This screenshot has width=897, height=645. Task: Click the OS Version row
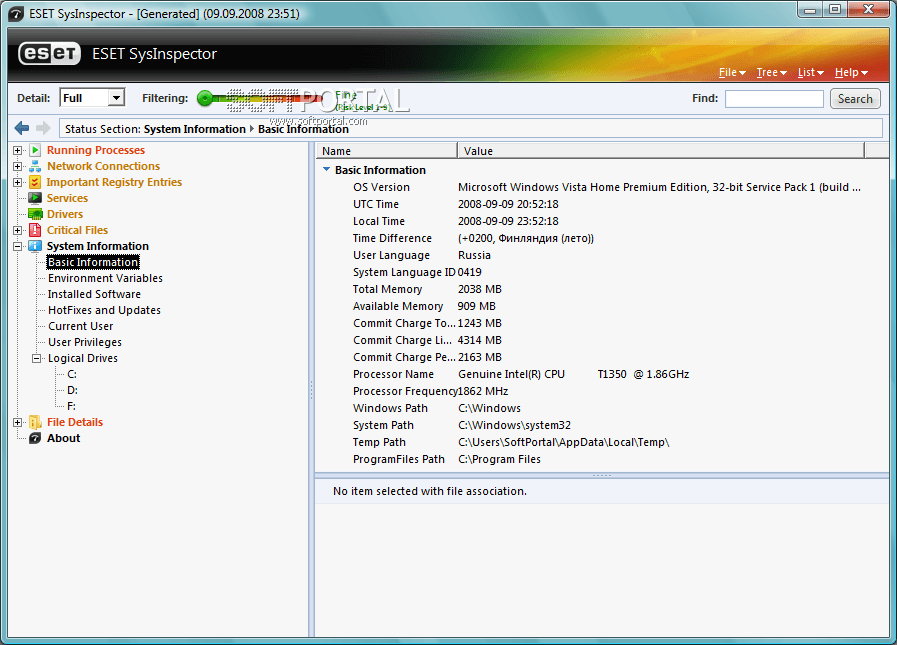(601, 187)
